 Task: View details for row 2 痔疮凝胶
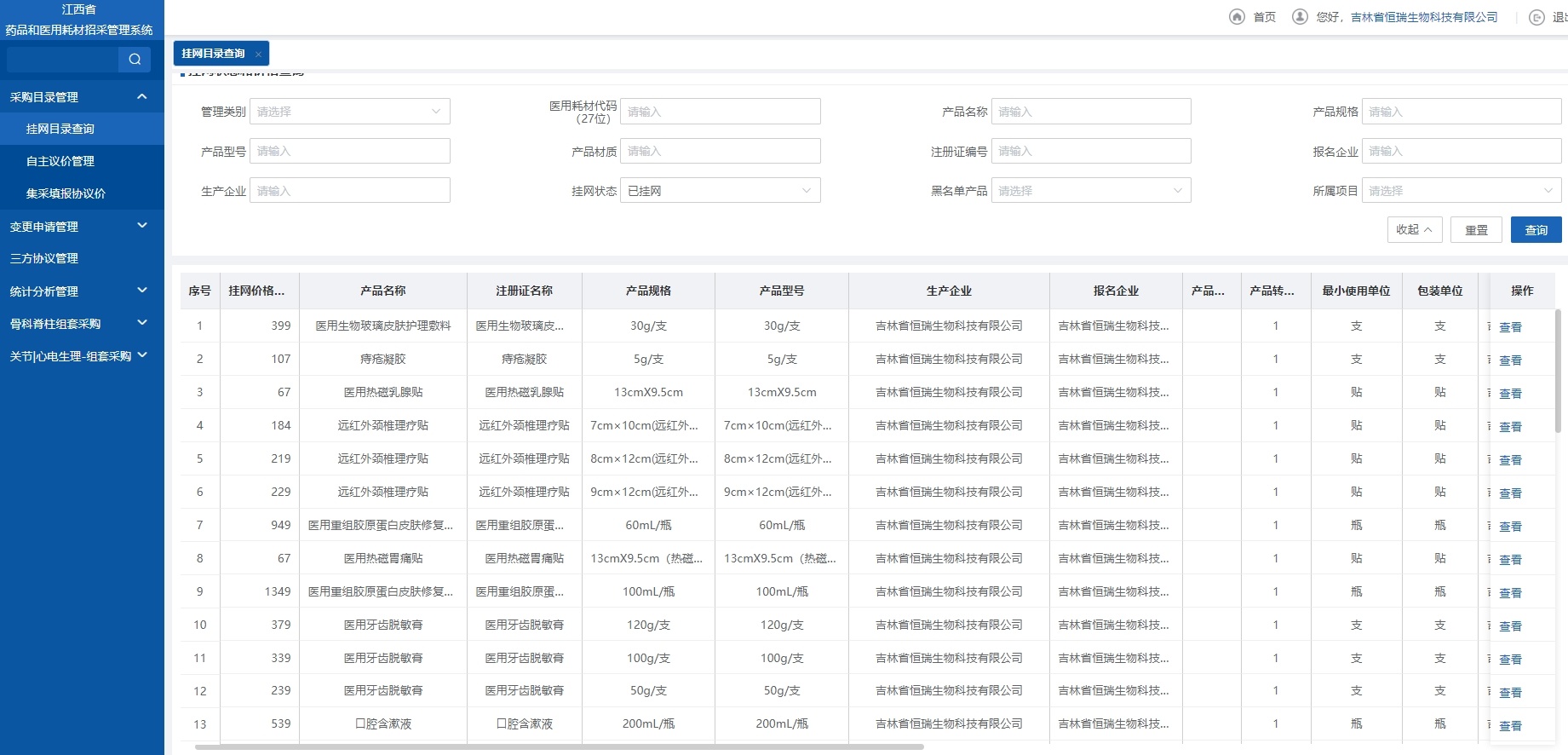pos(1510,360)
